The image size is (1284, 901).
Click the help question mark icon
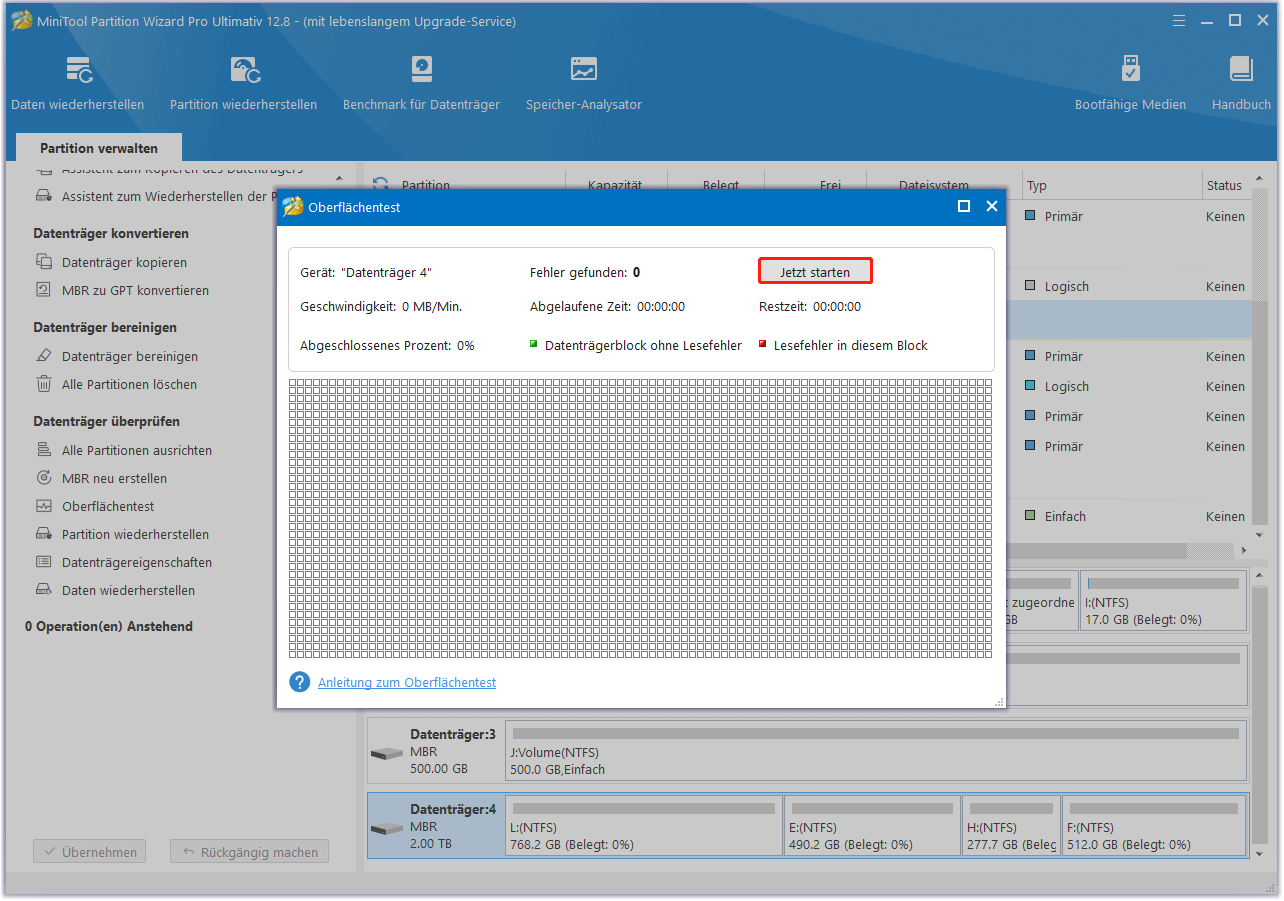coord(299,682)
